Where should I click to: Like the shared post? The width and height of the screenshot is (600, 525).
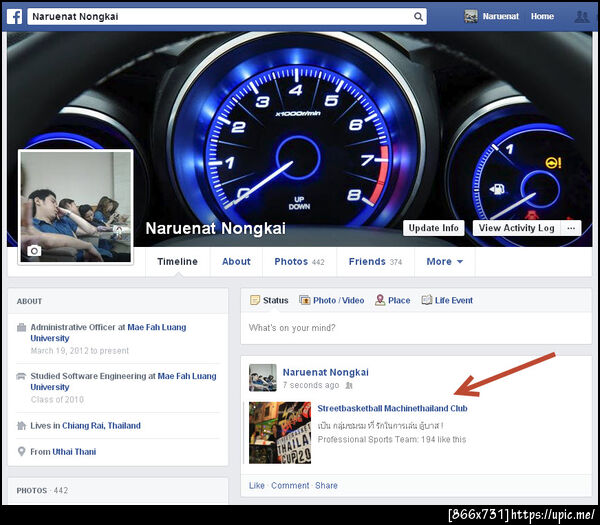pyautogui.click(x=257, y=486)
